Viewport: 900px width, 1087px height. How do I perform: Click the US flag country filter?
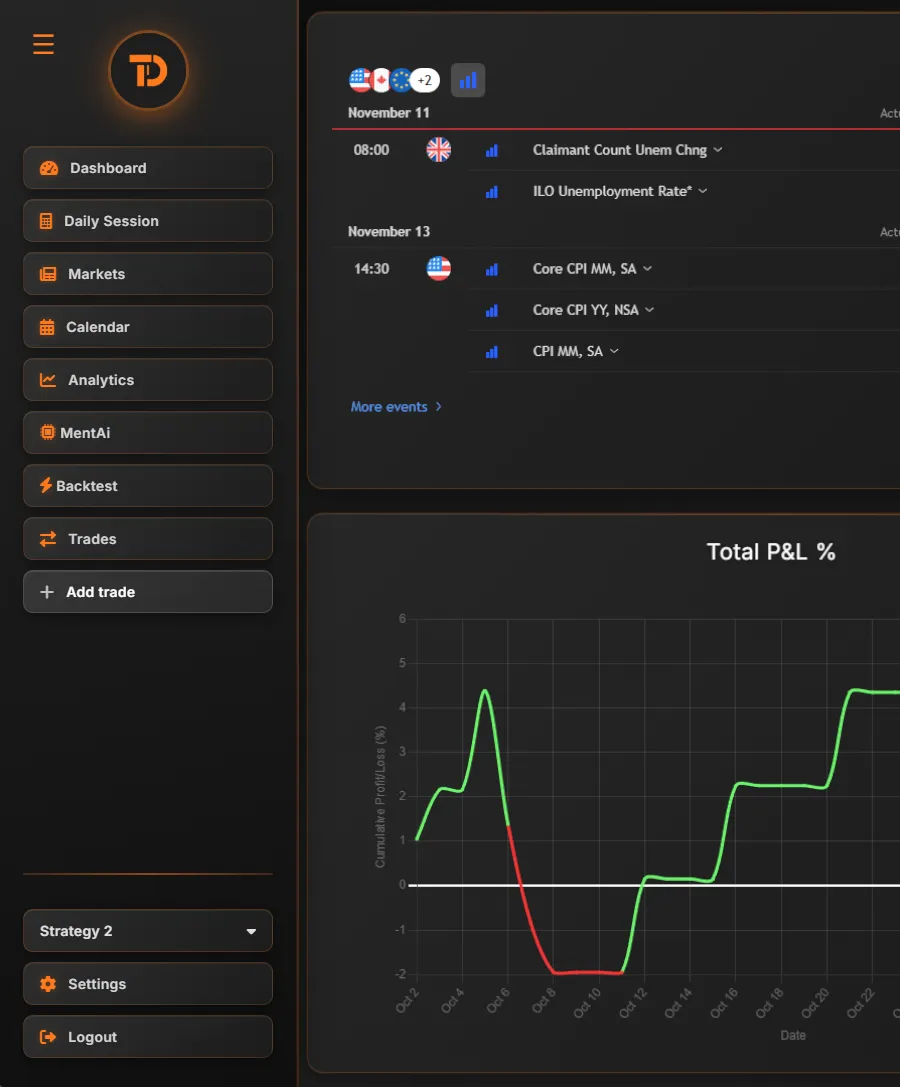coord(359,80)
